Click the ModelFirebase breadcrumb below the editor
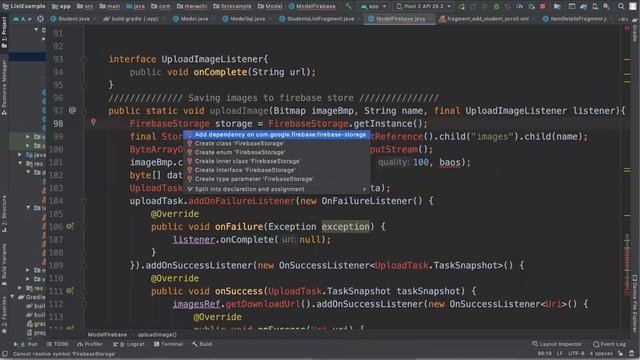 click(x=107, y=335)
